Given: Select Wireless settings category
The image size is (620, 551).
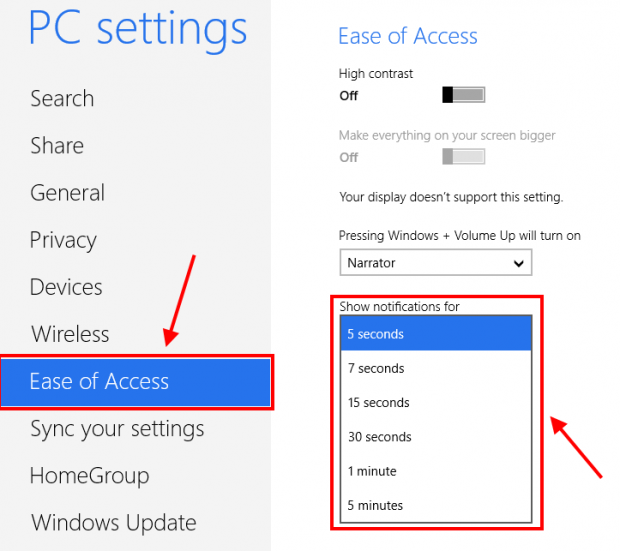Looking at the screenshot, I should (70, 334).
